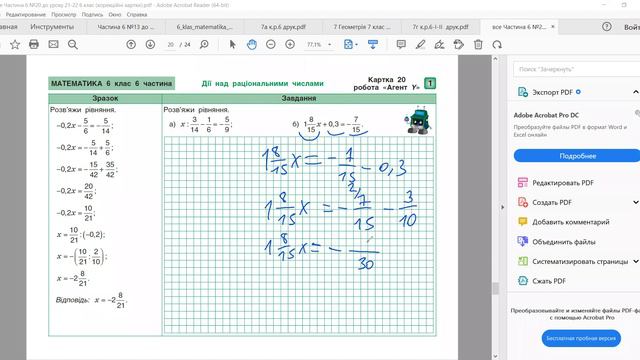The height and width of the screenshot is (360, 640).
Task: Click the Подробнее button
Action: pos(577,156)
